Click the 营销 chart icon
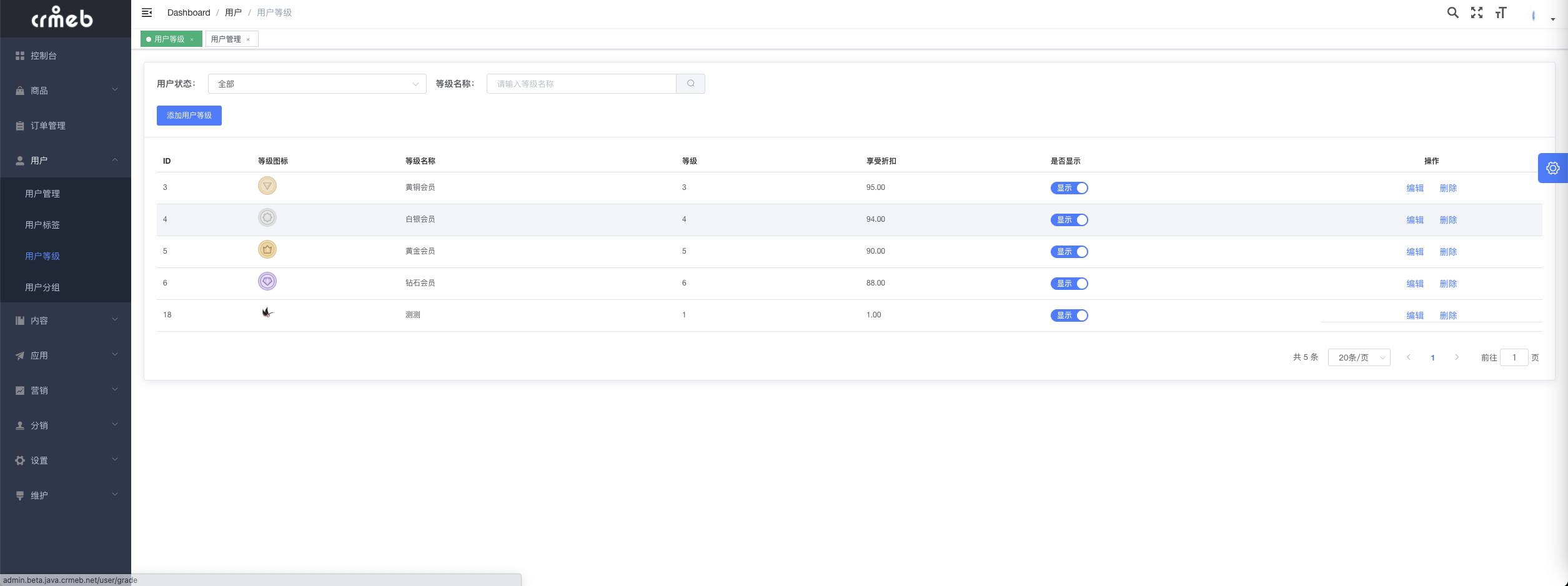Viewport: 1568px width, 586px height. click(20, 390)
